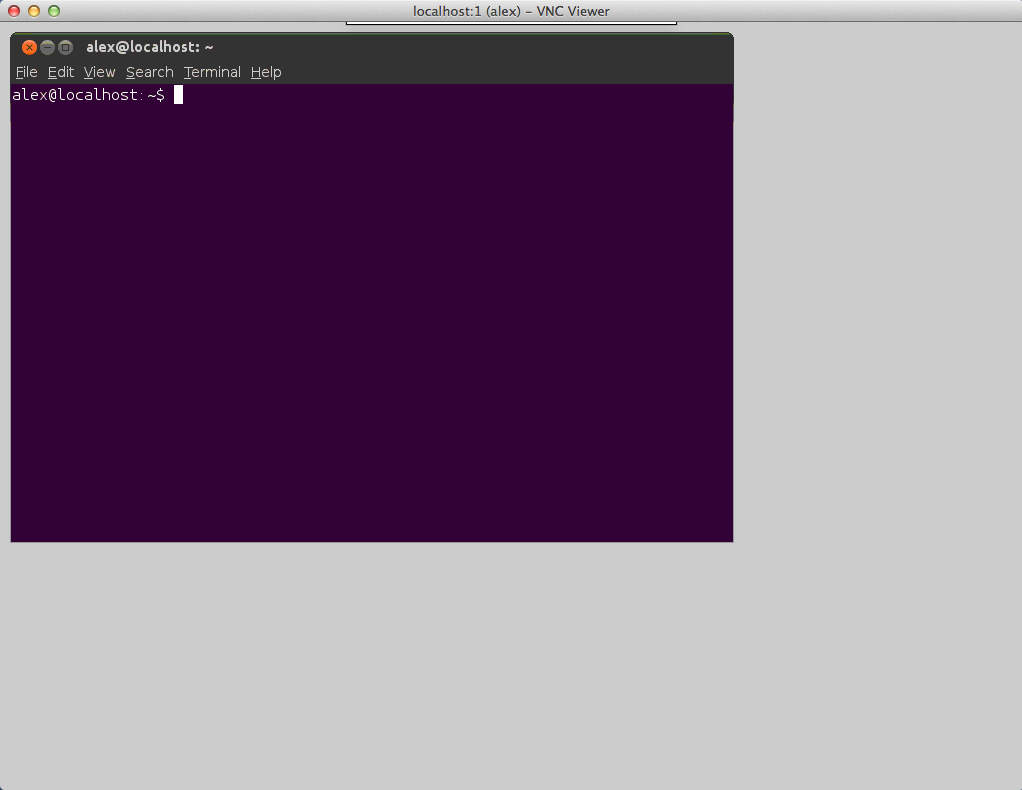Open the Search menu
This screenshot has height=790, width=1022.
tap(149, 72)
